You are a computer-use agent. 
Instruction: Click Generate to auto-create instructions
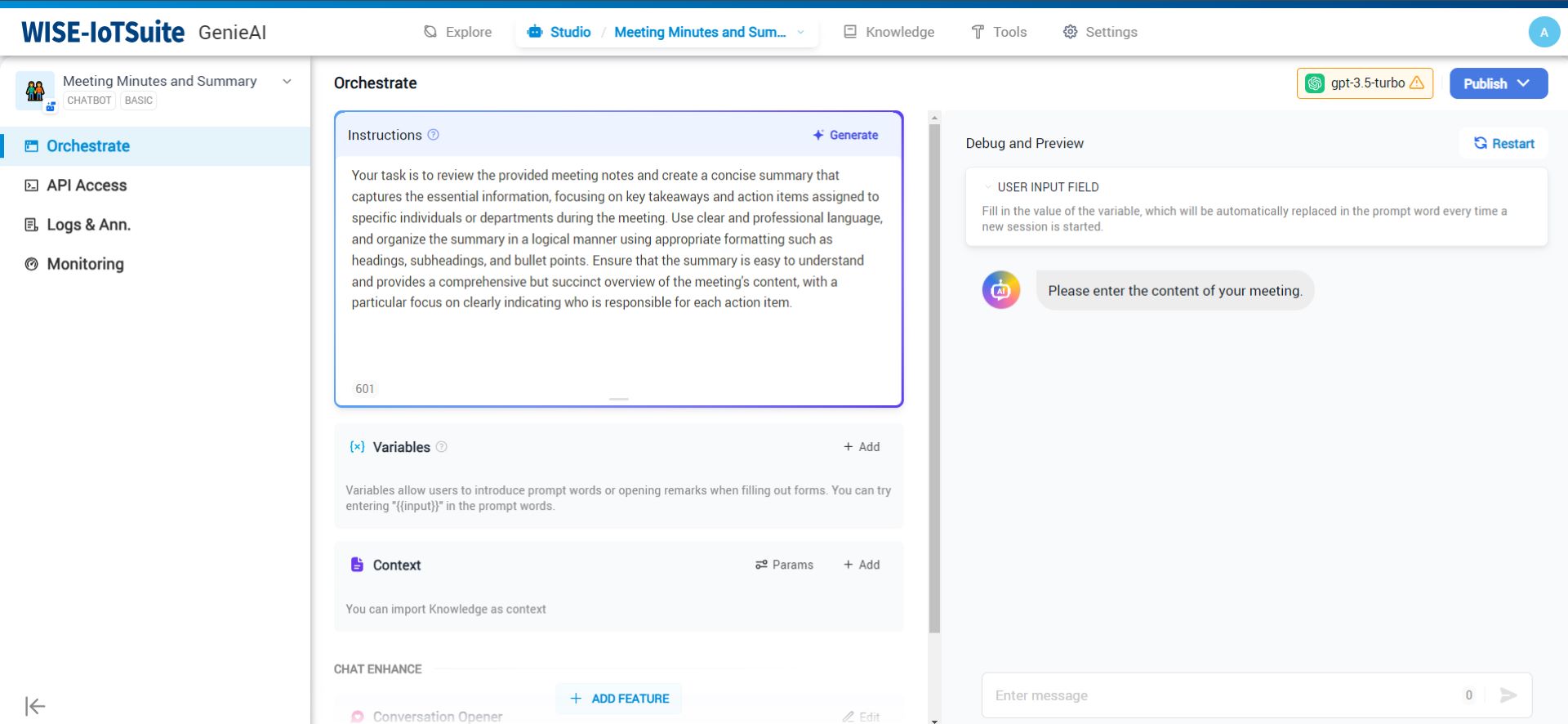(x=845, y=135)
